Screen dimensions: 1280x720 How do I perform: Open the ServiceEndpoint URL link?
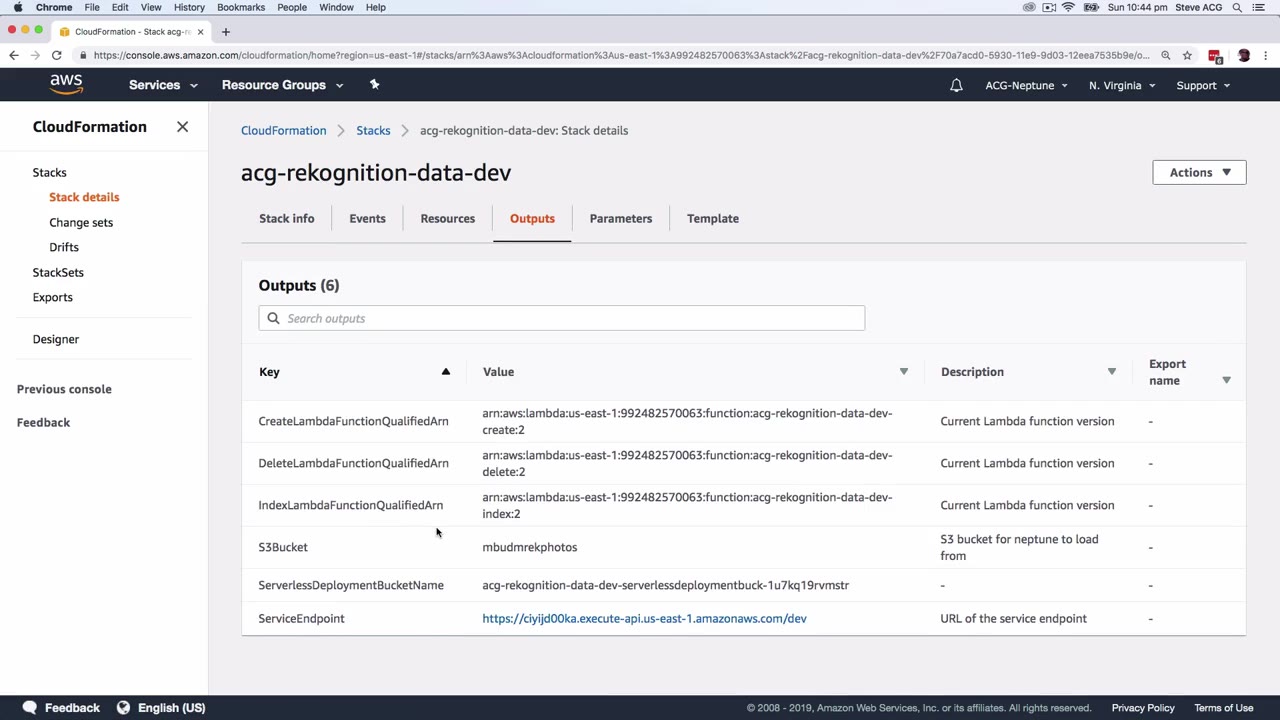point(644,618)
